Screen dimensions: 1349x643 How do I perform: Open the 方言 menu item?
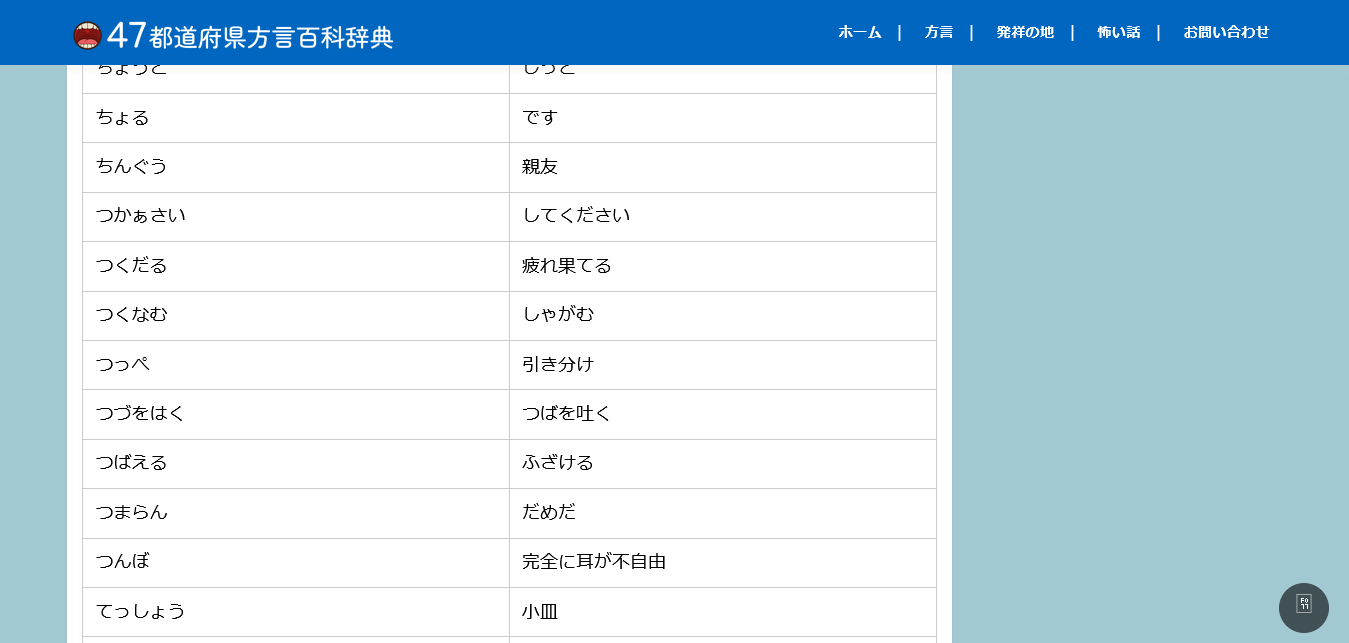tap(939, 32)
